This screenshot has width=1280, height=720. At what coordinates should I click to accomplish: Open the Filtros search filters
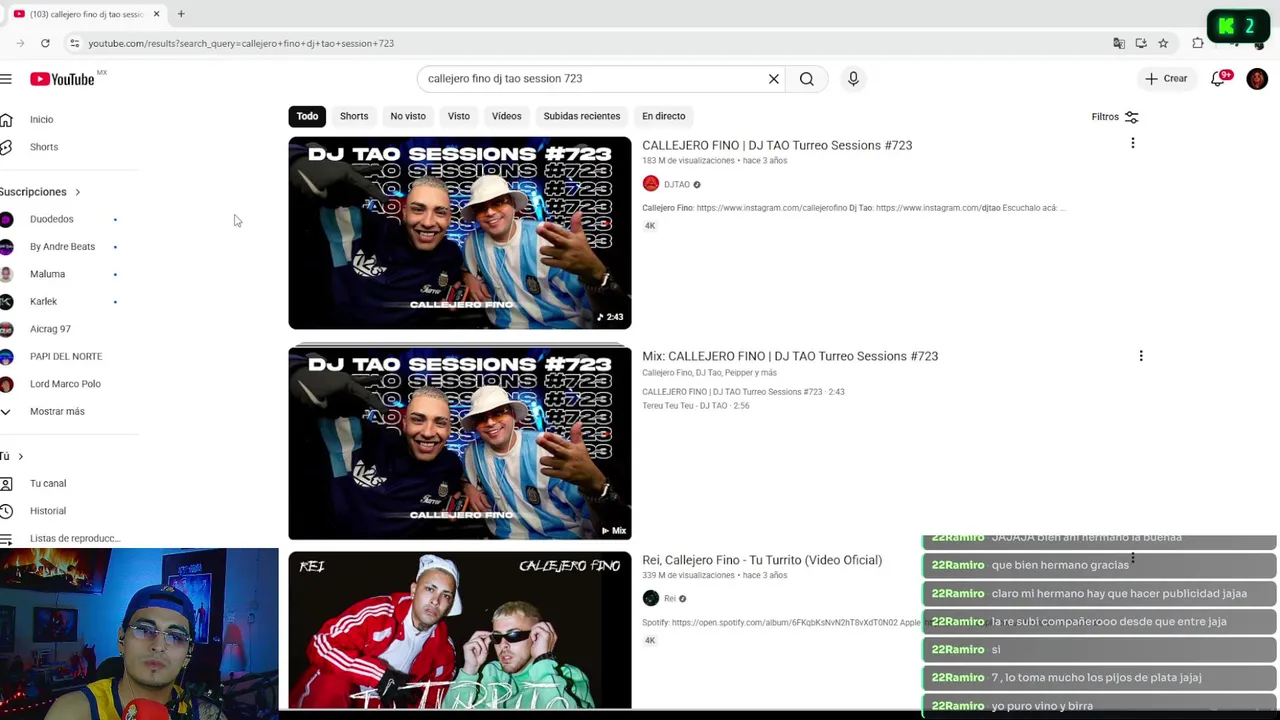click(1114, 117)
